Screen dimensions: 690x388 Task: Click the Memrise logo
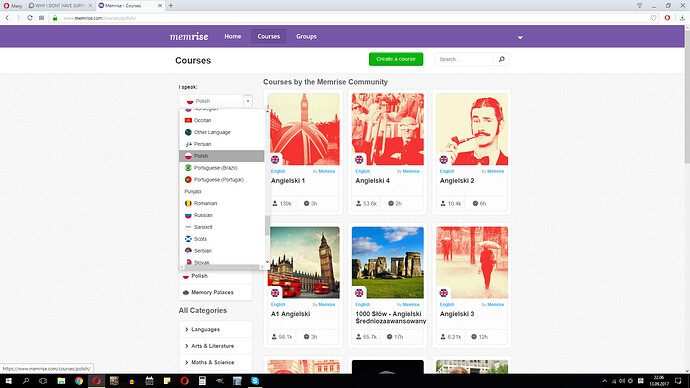pos(189,37)
